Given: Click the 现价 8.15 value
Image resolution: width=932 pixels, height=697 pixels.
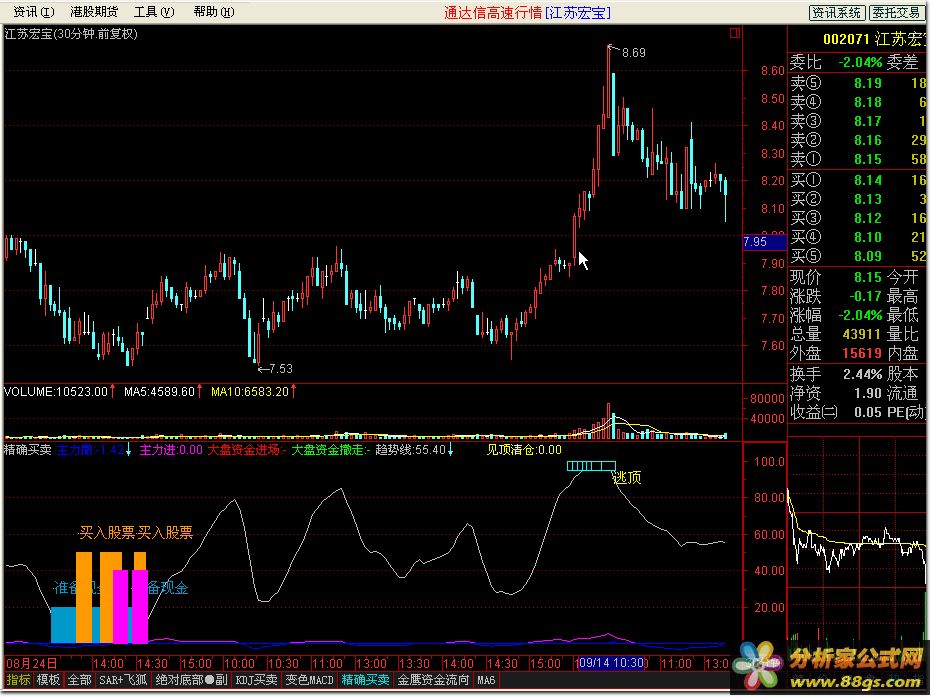Looking at the screenshot, I should click(x=867, y=277).
